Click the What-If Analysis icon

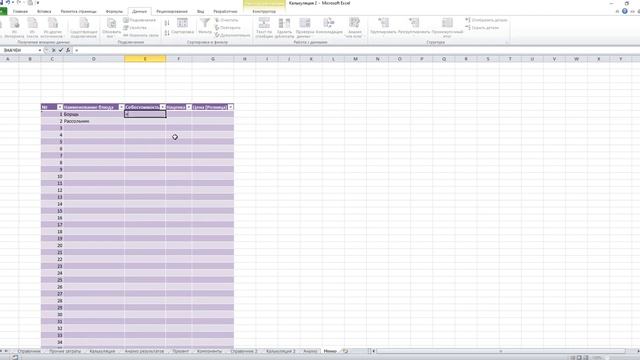pyautogui.click(x=354, y=27)
